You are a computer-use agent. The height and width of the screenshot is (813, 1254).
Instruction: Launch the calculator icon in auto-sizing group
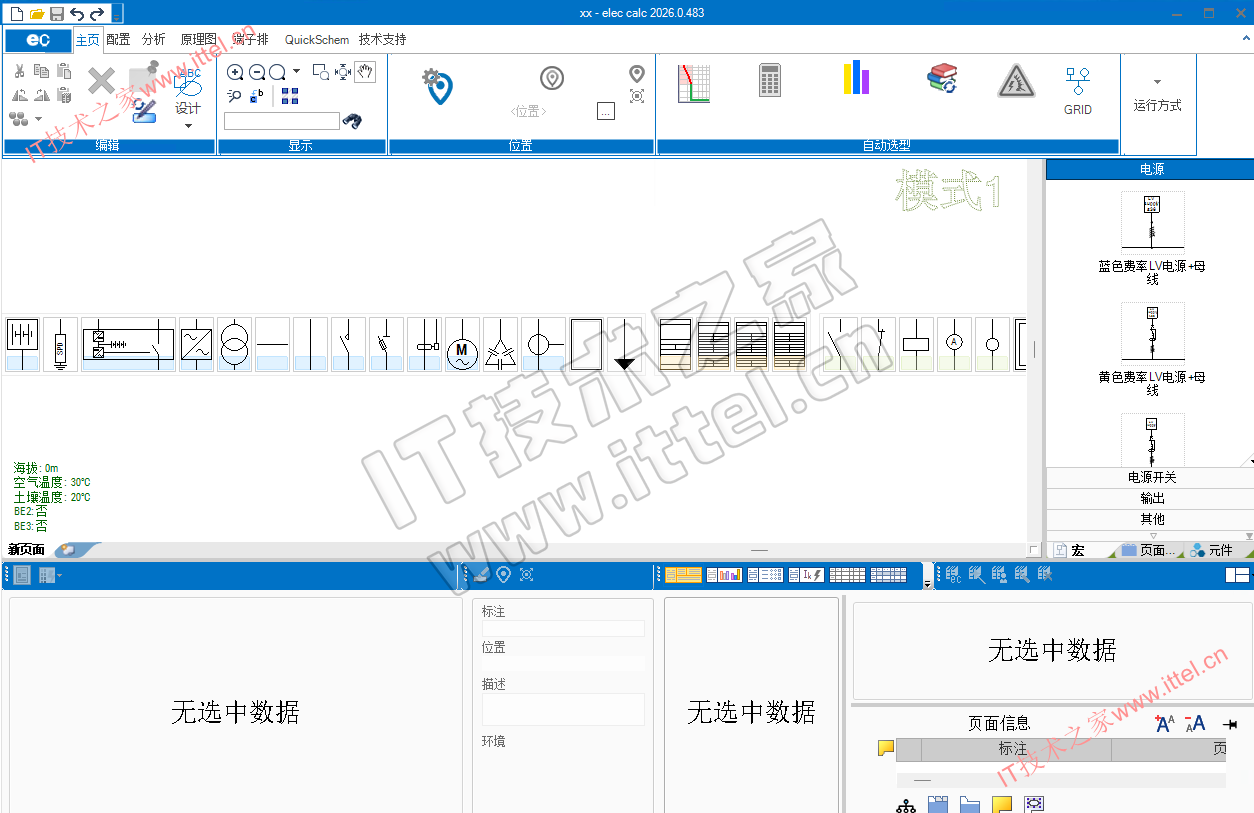769,80
